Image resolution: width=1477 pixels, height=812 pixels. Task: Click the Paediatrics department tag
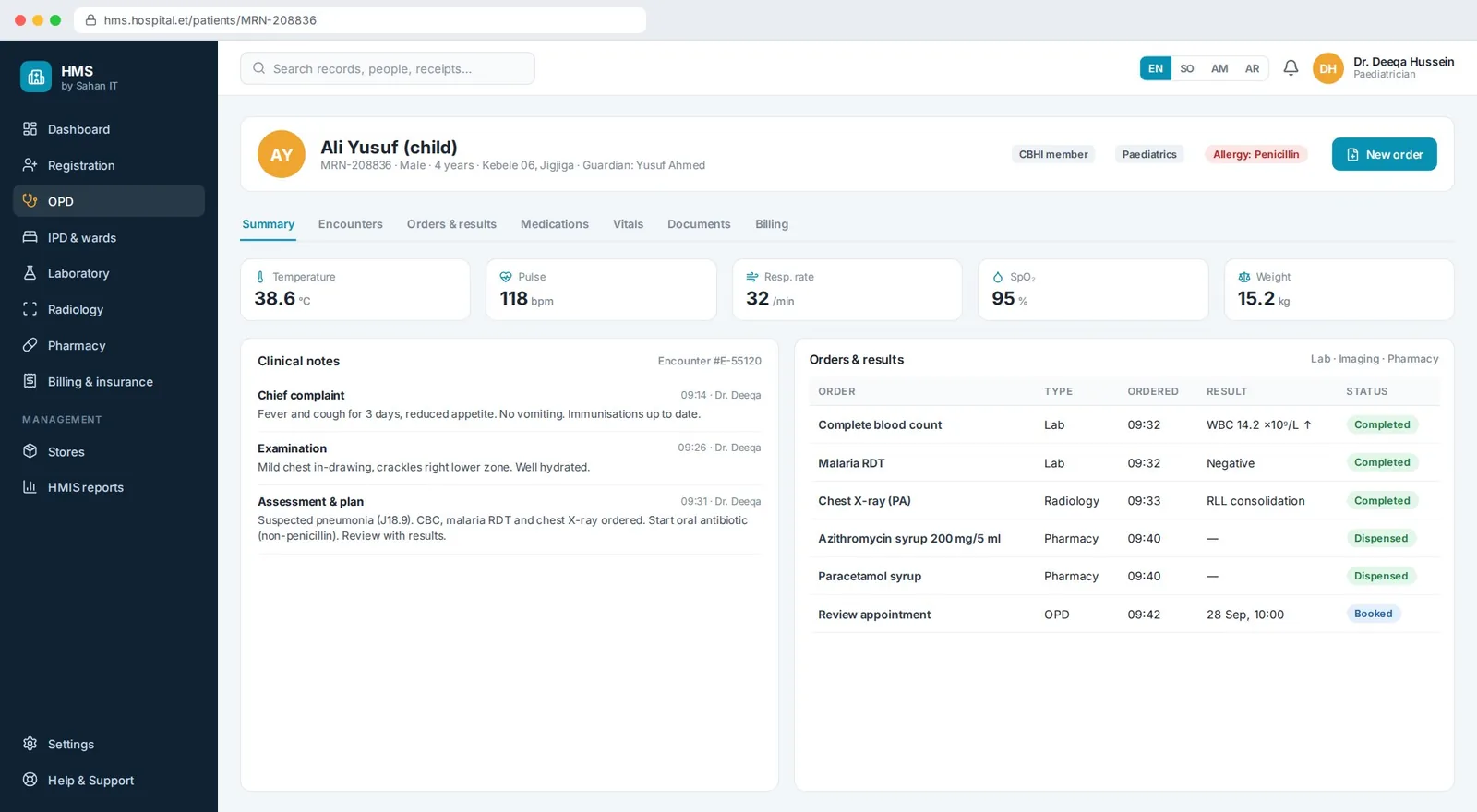click(x=1149, y=154)
